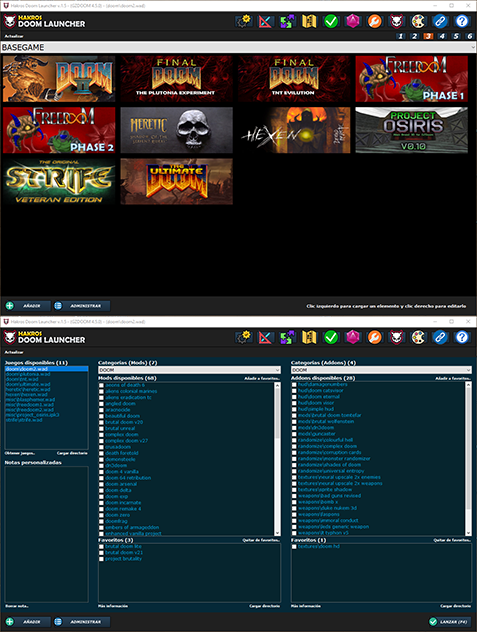Click the 'Borrar nota..' link
Screen dimensions: 477x632
[x=17, y=606]
